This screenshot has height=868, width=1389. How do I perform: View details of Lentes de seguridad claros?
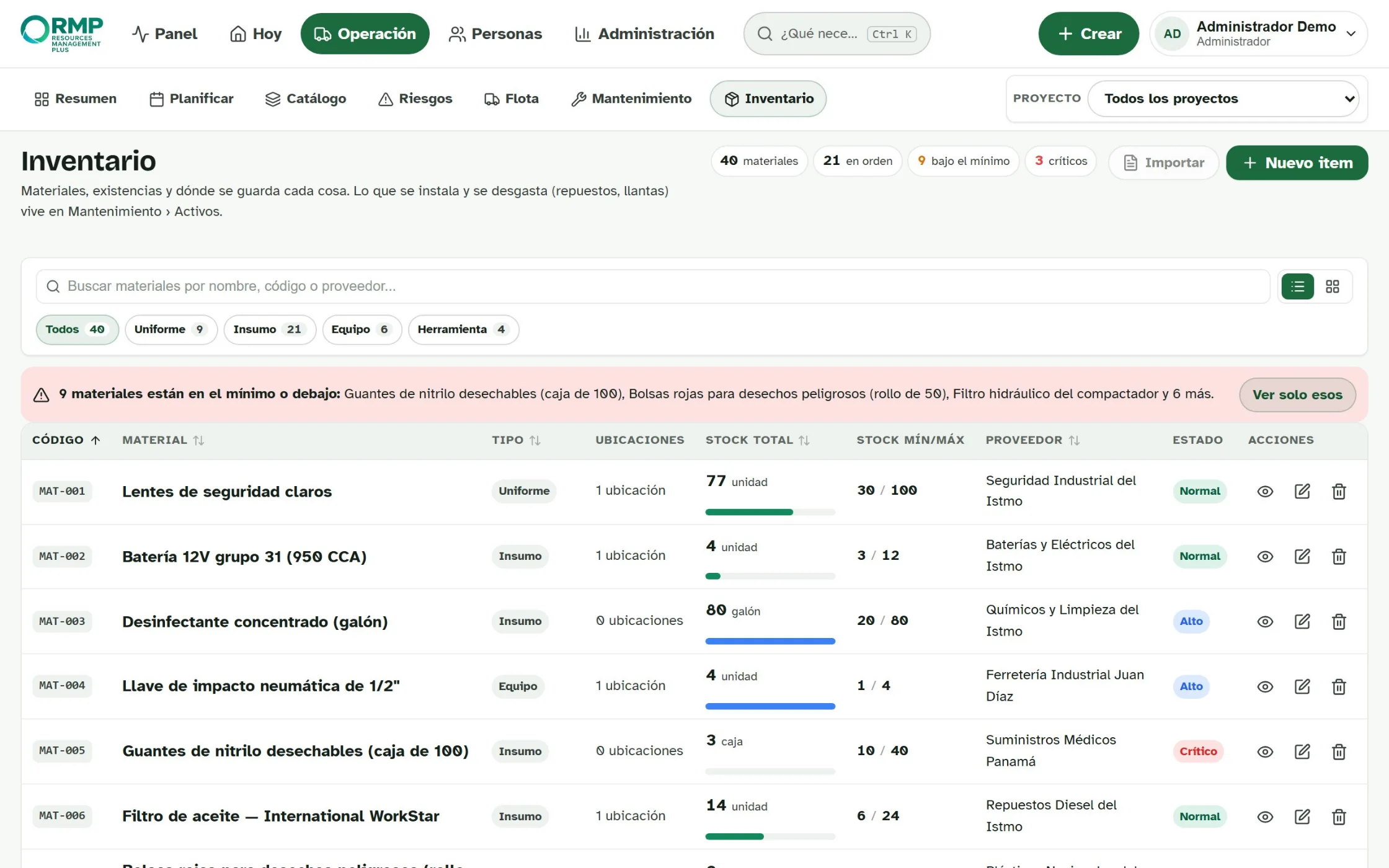point(1265,491)
